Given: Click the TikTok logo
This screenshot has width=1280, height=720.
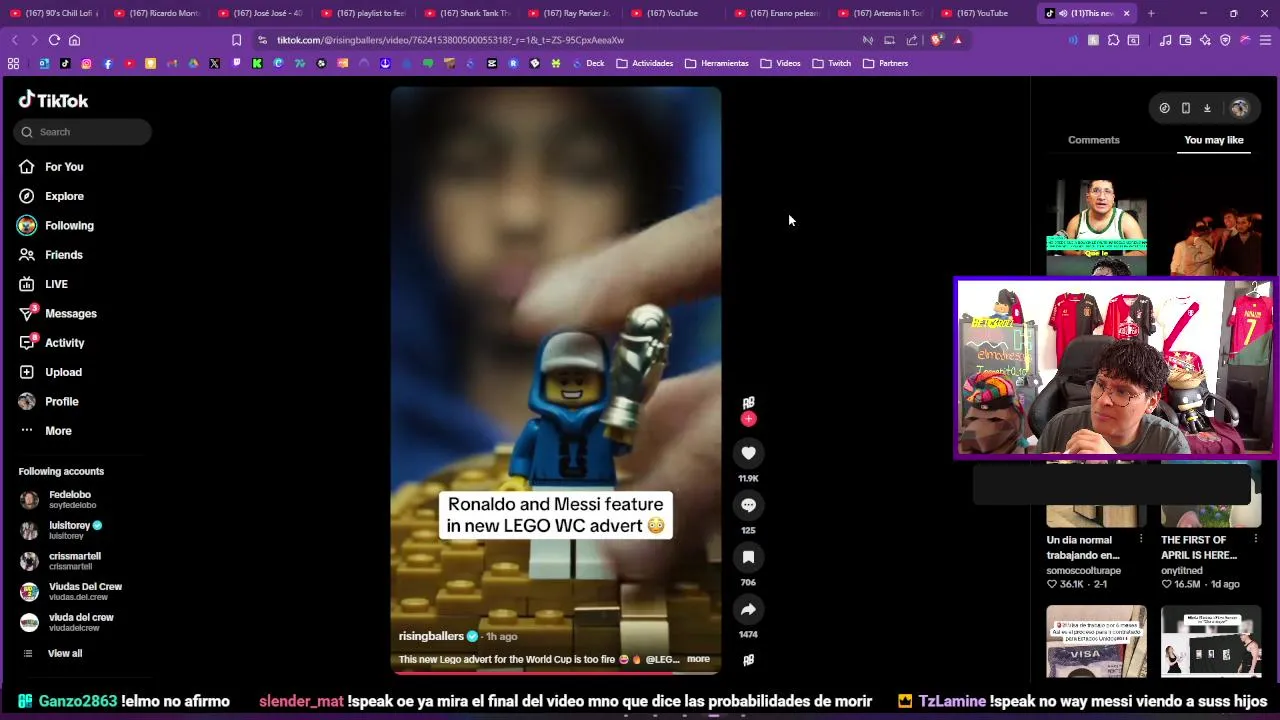Looking at the screenshot, I should click(x=53, y=100).
